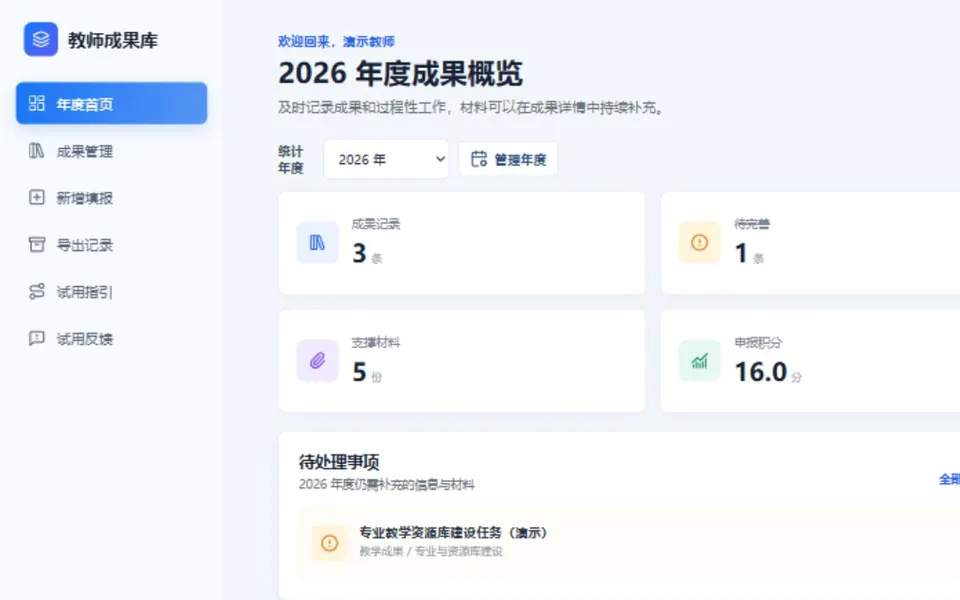Open 新增填报 menu item
Viewport: 960px width, 600px height.
tap(111, 198)
